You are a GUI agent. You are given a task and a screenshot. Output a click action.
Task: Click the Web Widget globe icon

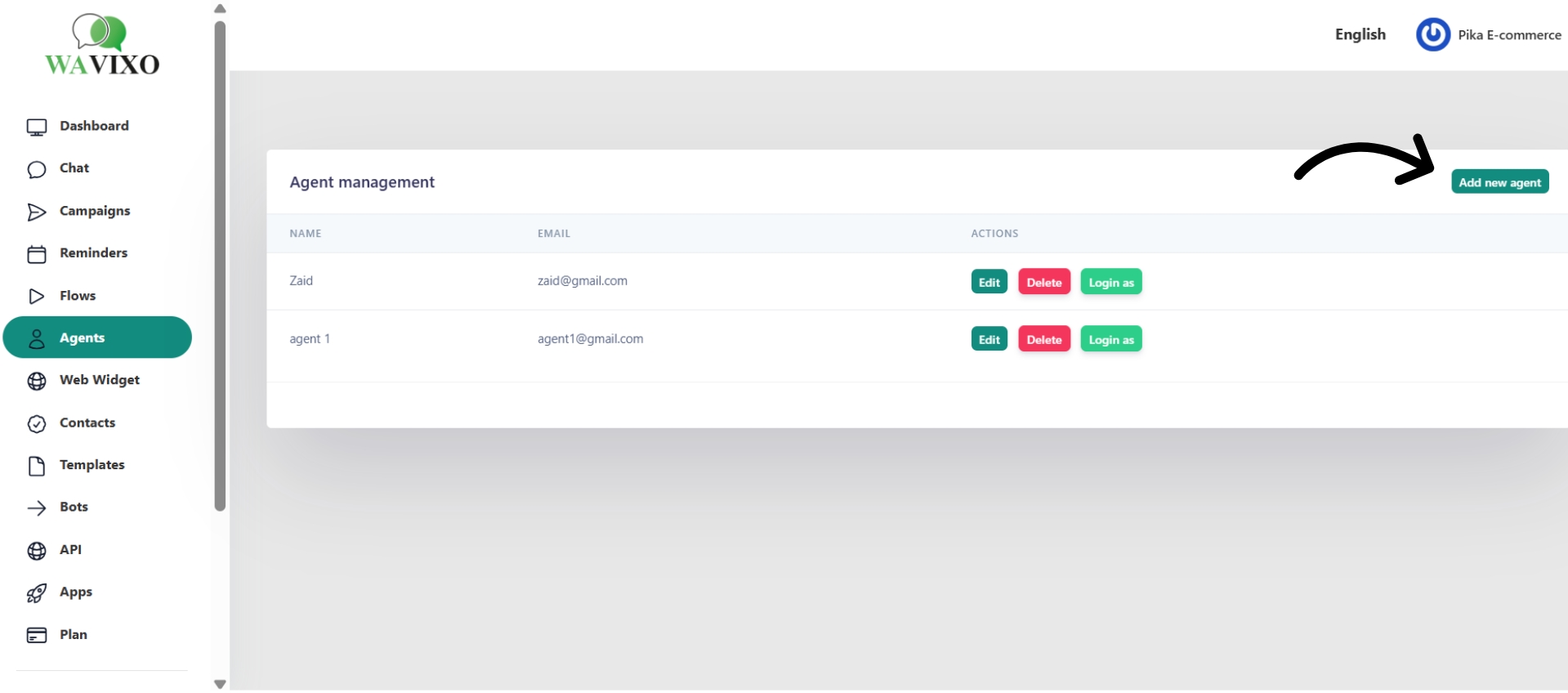[37, 381]
